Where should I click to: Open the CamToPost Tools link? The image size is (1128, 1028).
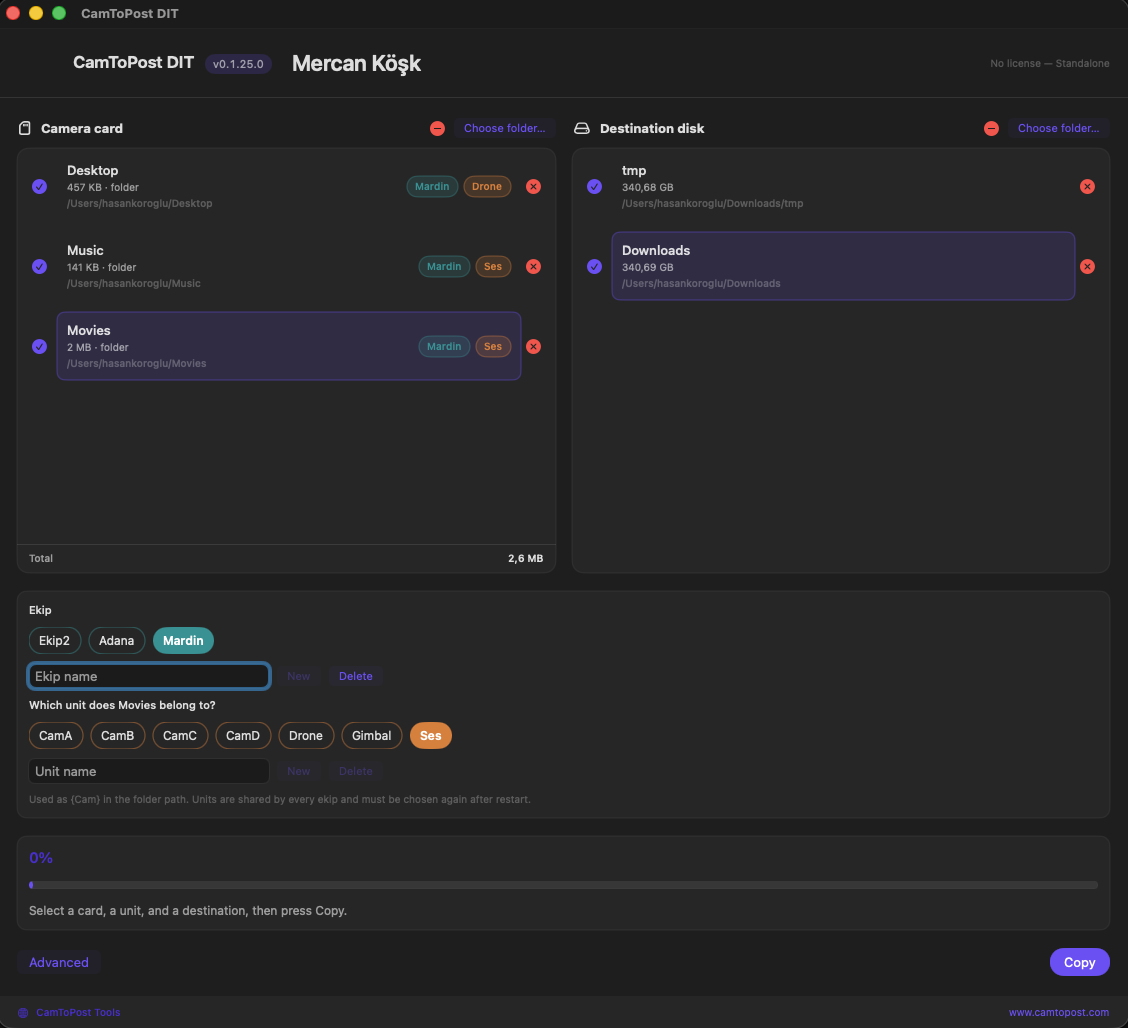click(78, 1012)
